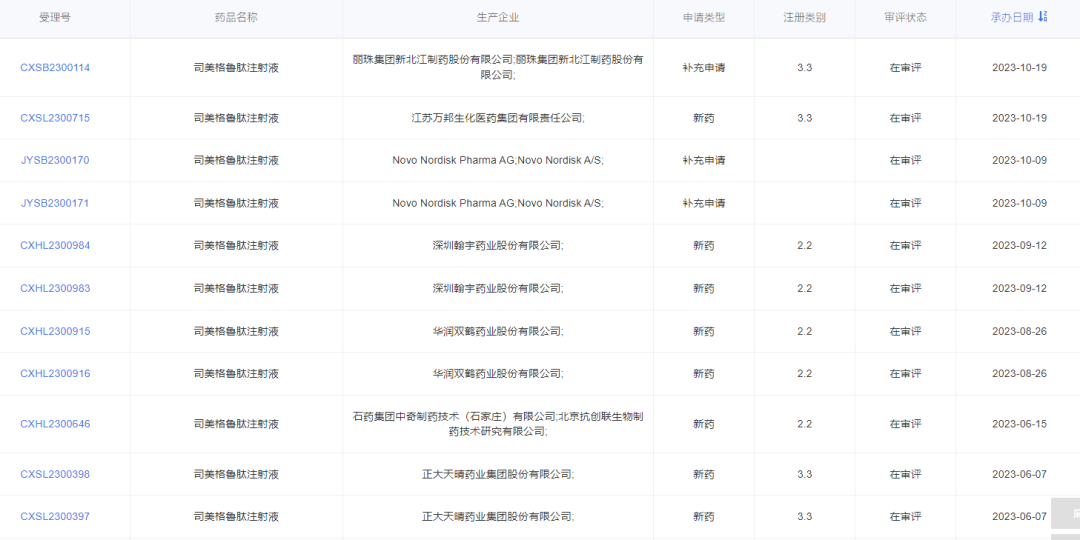Select the 丽珠集团新北江制药 manufacturer cell
1080x540 pixels.
click(x=498, y=68)
